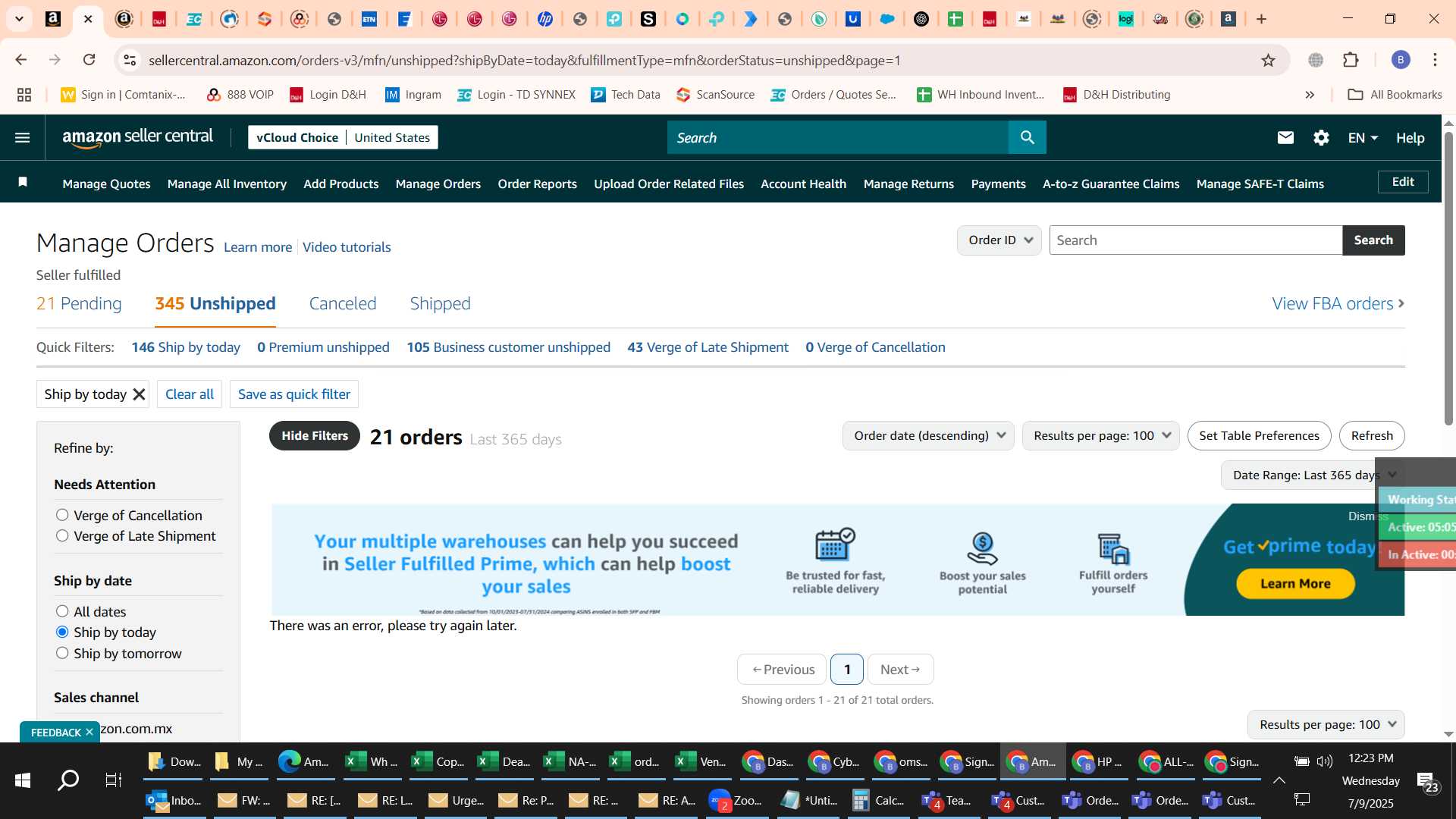Switch to the 21 Pending tab
The width and height of the screenshot is (1456, 819).
79,303
